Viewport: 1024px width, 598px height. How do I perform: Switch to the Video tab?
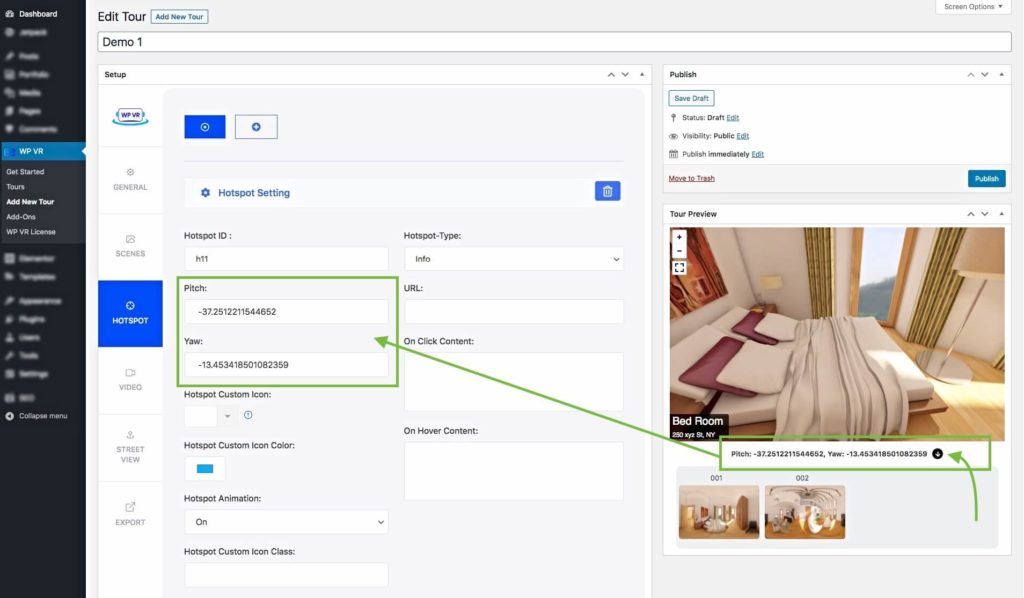130,380
